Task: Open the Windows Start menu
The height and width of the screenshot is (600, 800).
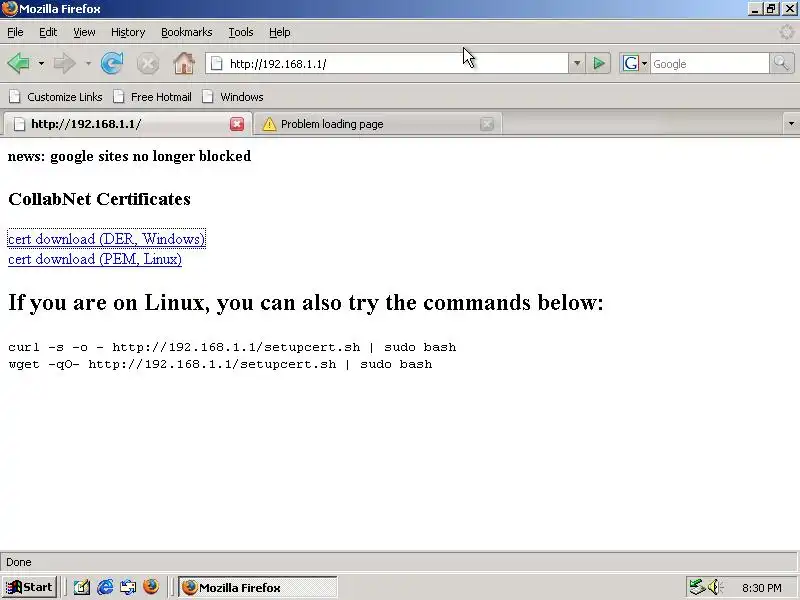Action: (29, 587)
